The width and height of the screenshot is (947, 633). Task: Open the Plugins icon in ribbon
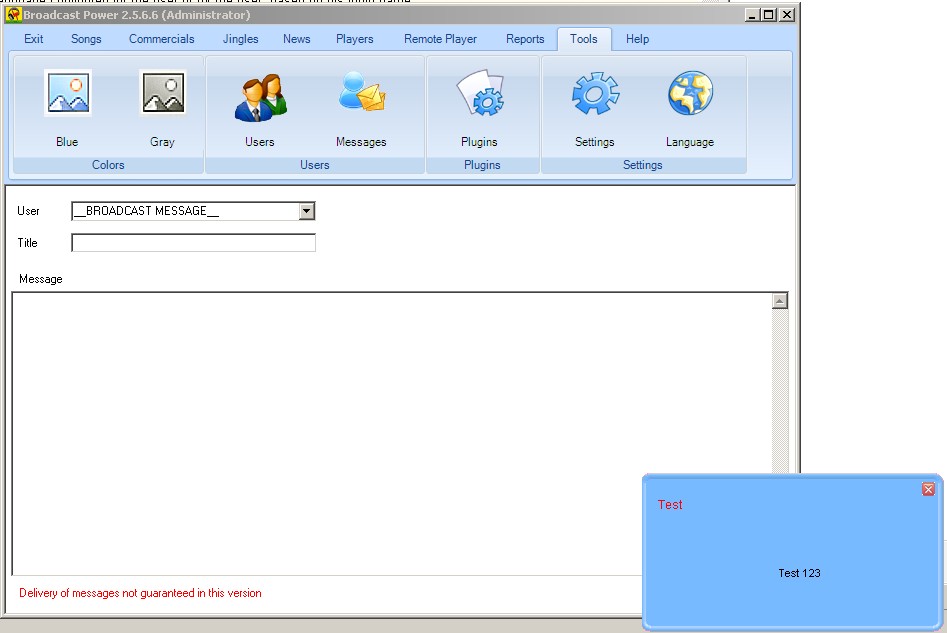point(480,93)
